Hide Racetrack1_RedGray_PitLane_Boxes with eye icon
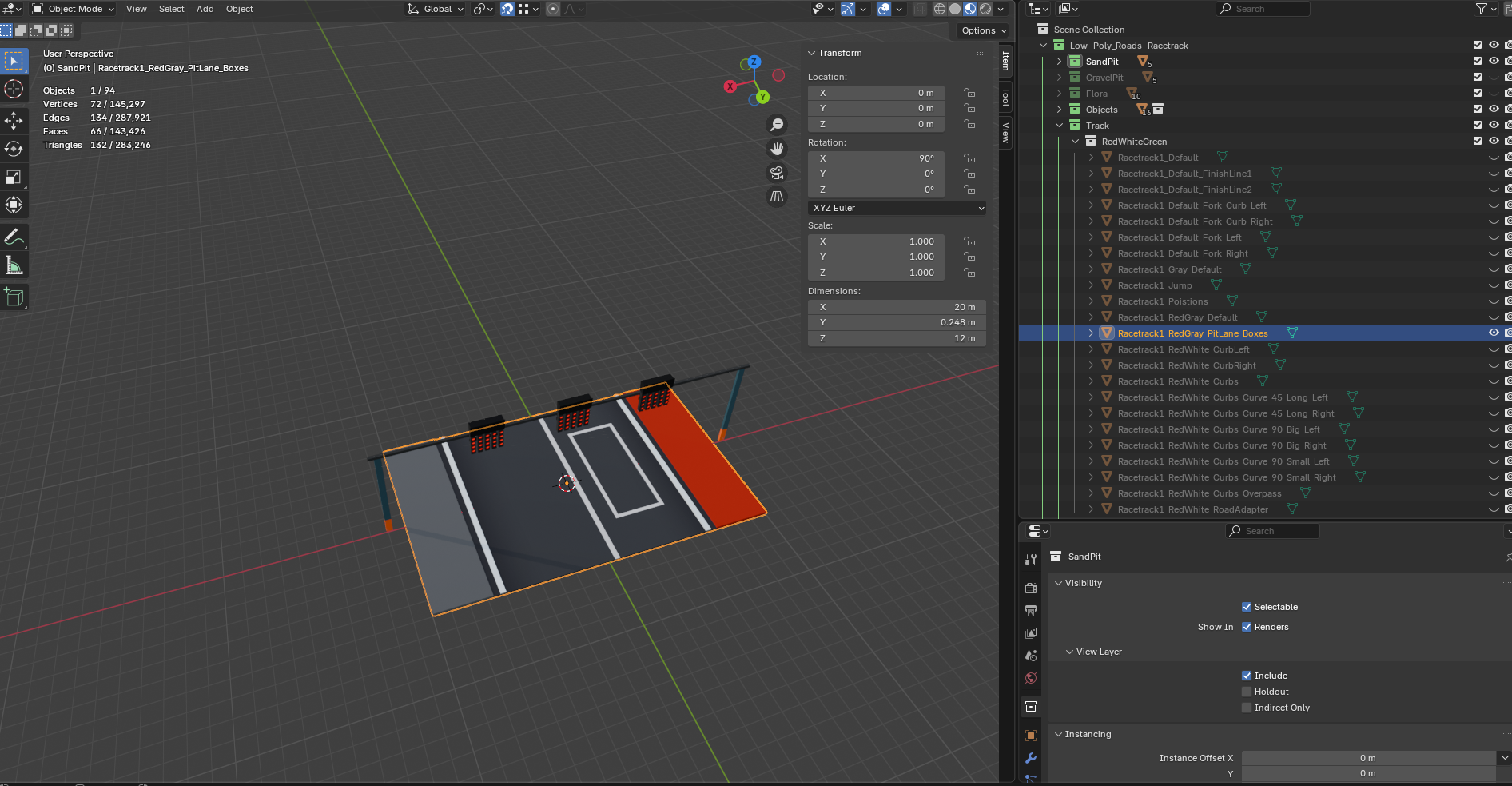The height and width of the screenshot is (786, 1512). point(1493,333)
